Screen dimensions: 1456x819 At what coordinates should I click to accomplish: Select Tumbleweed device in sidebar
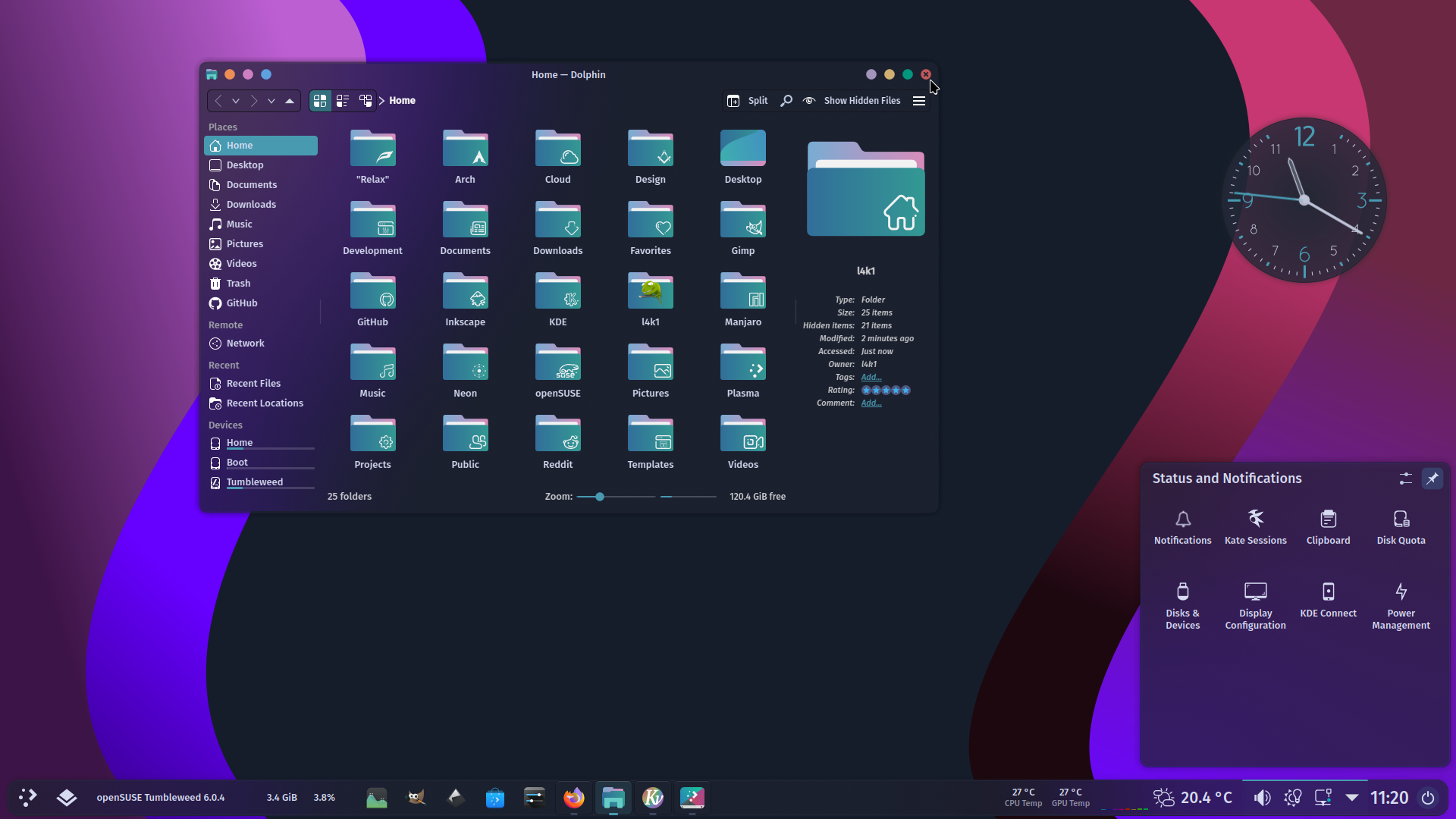click(x=261, y=483)
